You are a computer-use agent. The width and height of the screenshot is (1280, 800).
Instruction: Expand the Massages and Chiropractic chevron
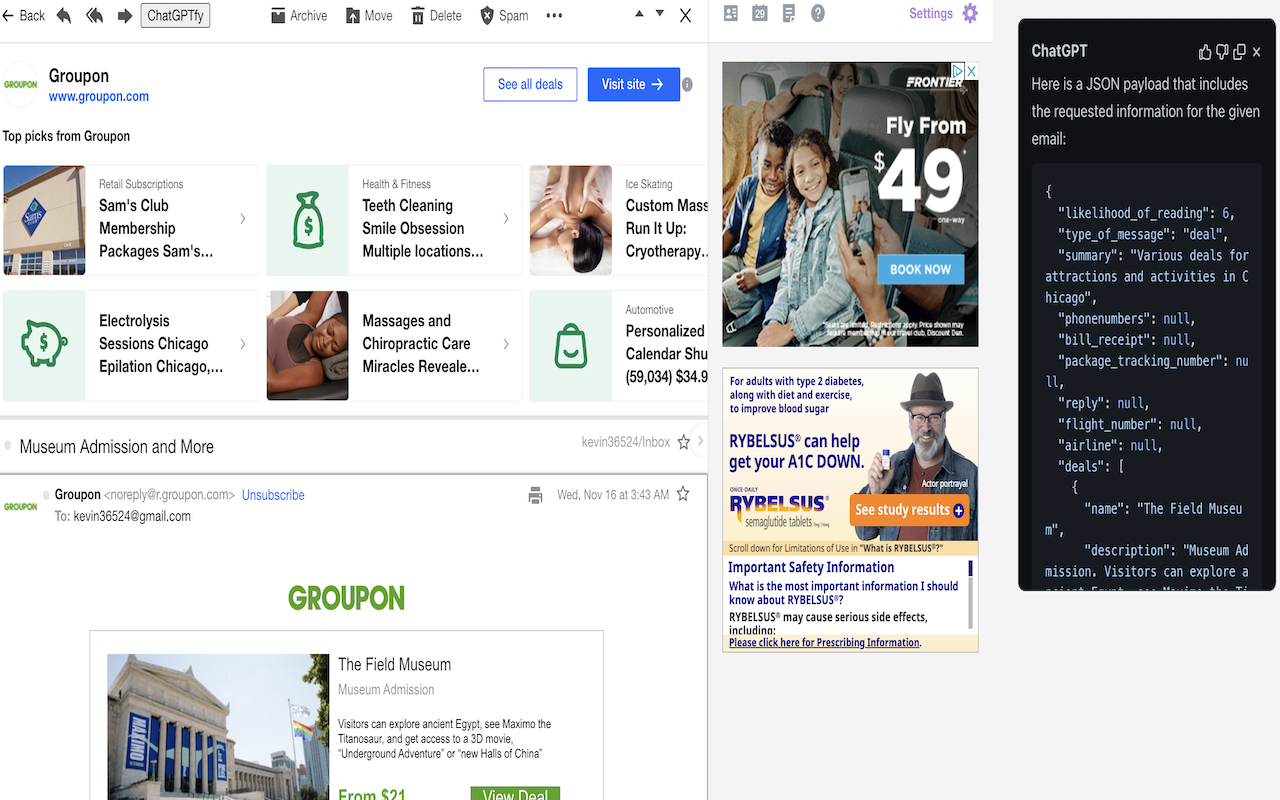[506, 344]
